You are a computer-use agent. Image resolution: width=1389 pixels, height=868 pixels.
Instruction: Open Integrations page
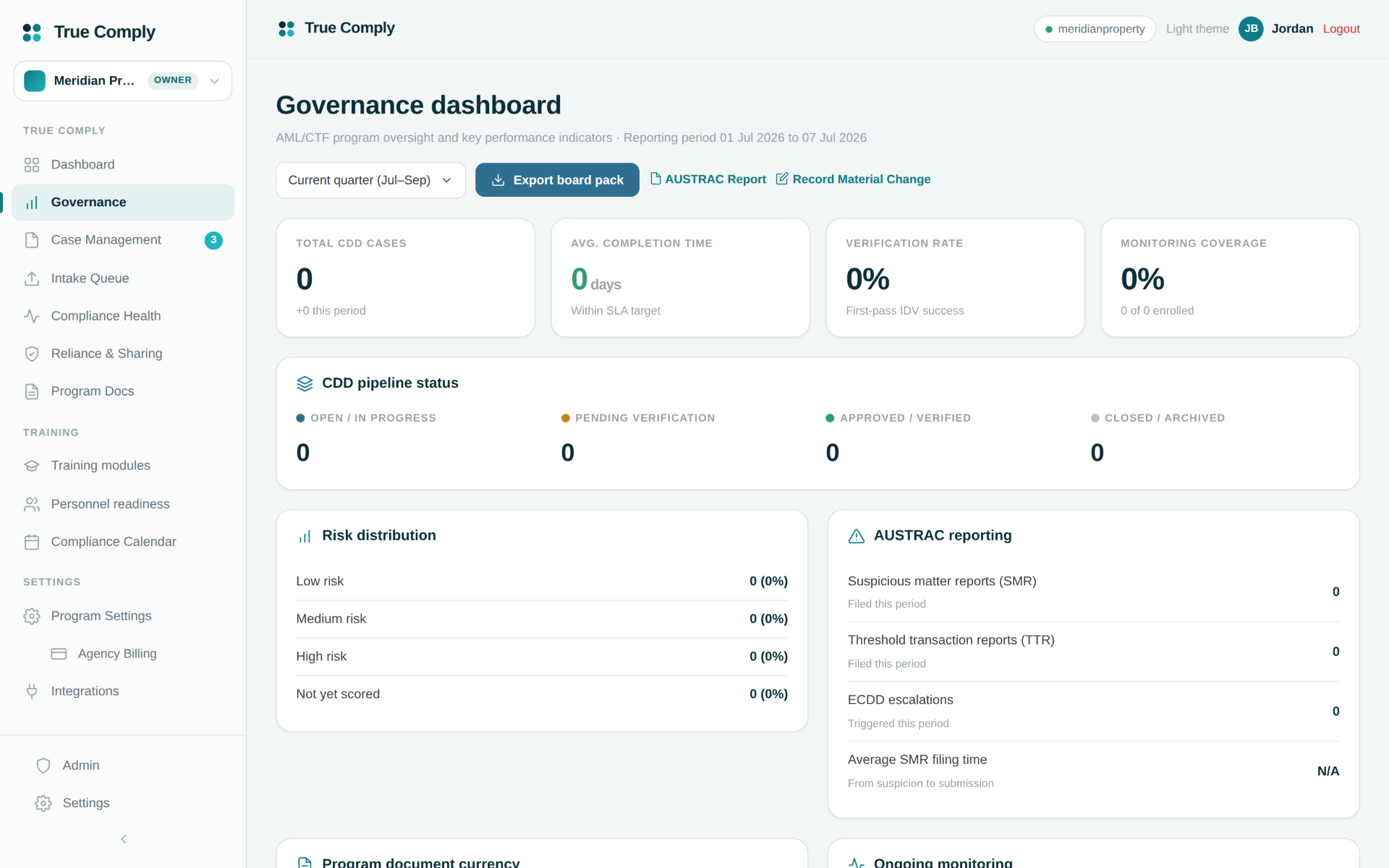[123, 692]
